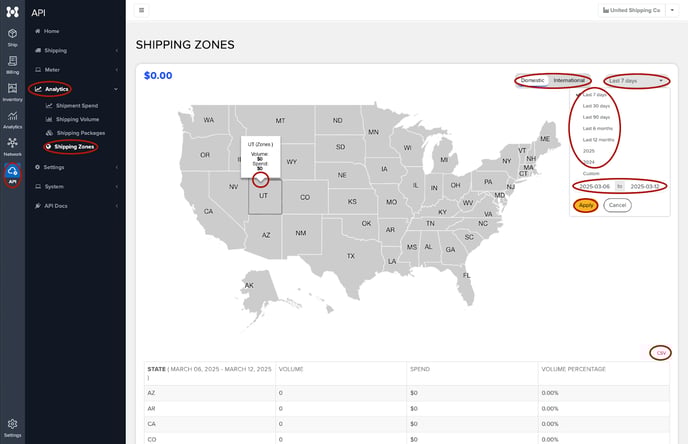Click the start date field 2025-03-06
The height and width of the screenshot is (444, 688).
(594, 186)
